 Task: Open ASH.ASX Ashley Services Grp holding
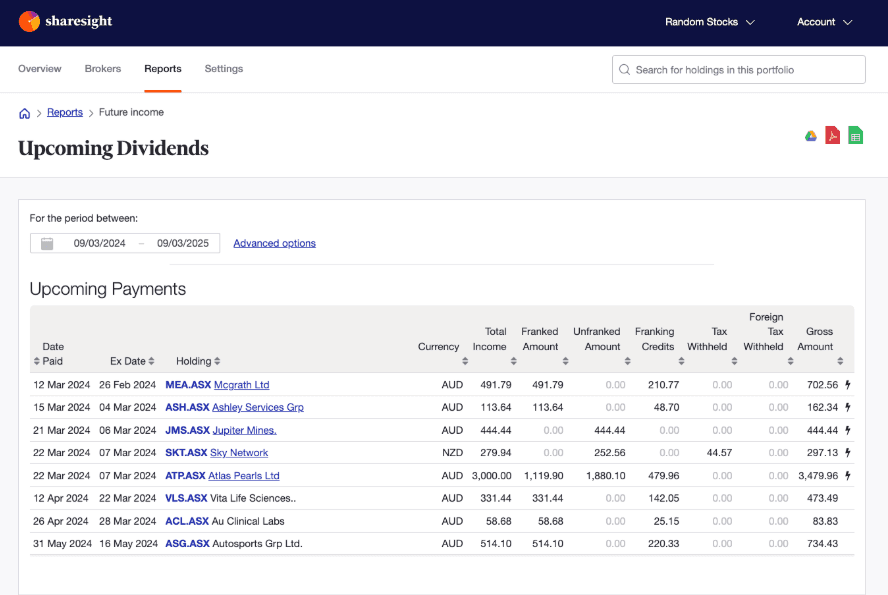click(x=234, y=408)
